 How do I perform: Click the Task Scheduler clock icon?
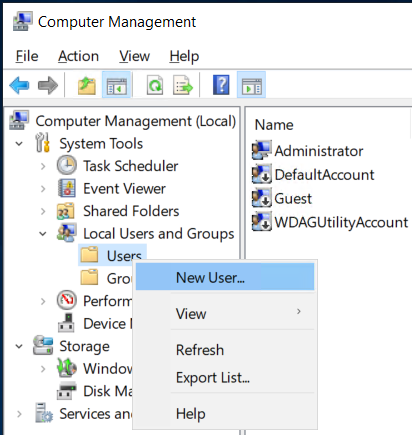click(x=67, y=166)
